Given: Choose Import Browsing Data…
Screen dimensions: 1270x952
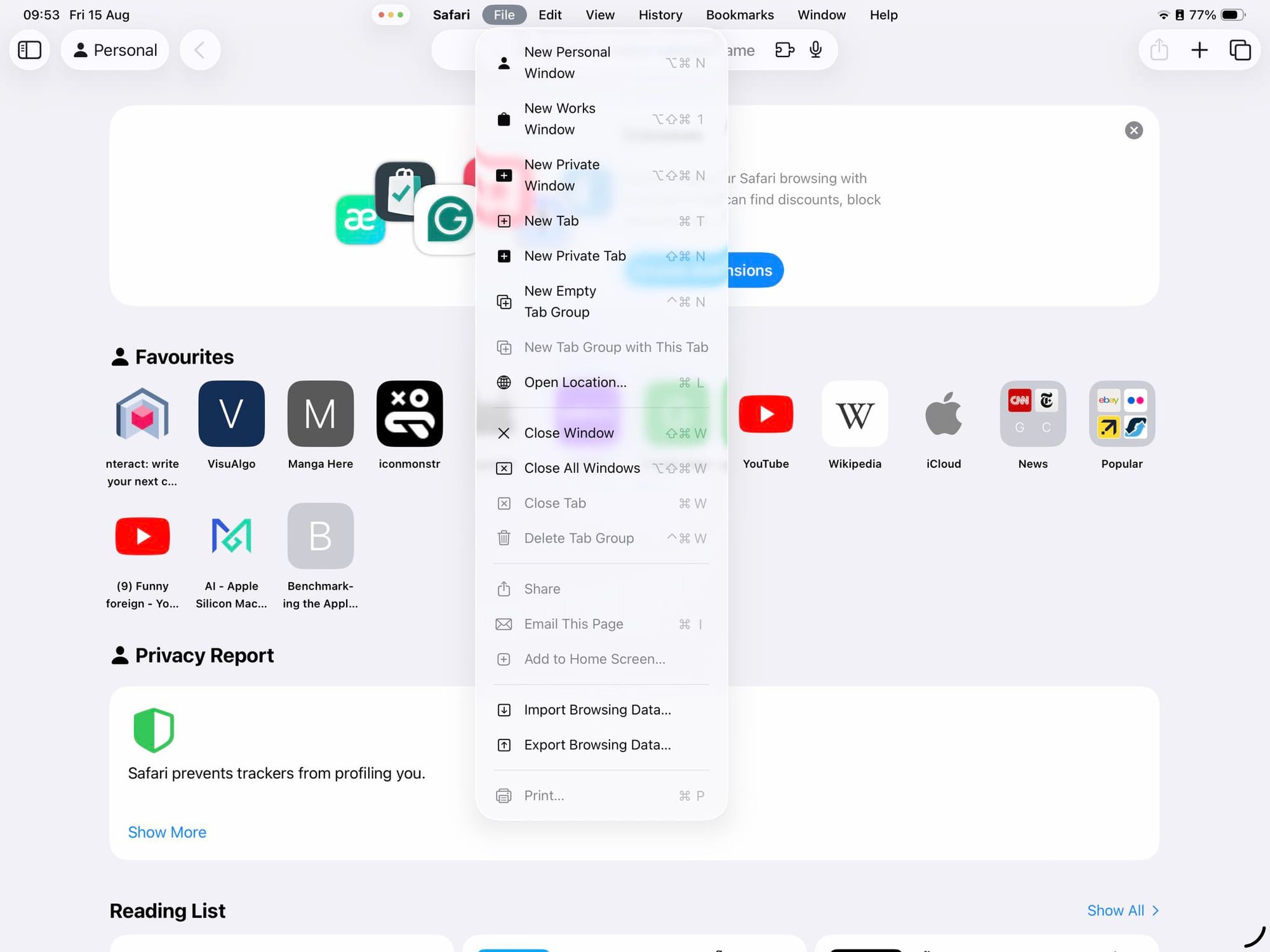Looking at the screenshot, I should [x=601, y=710].
